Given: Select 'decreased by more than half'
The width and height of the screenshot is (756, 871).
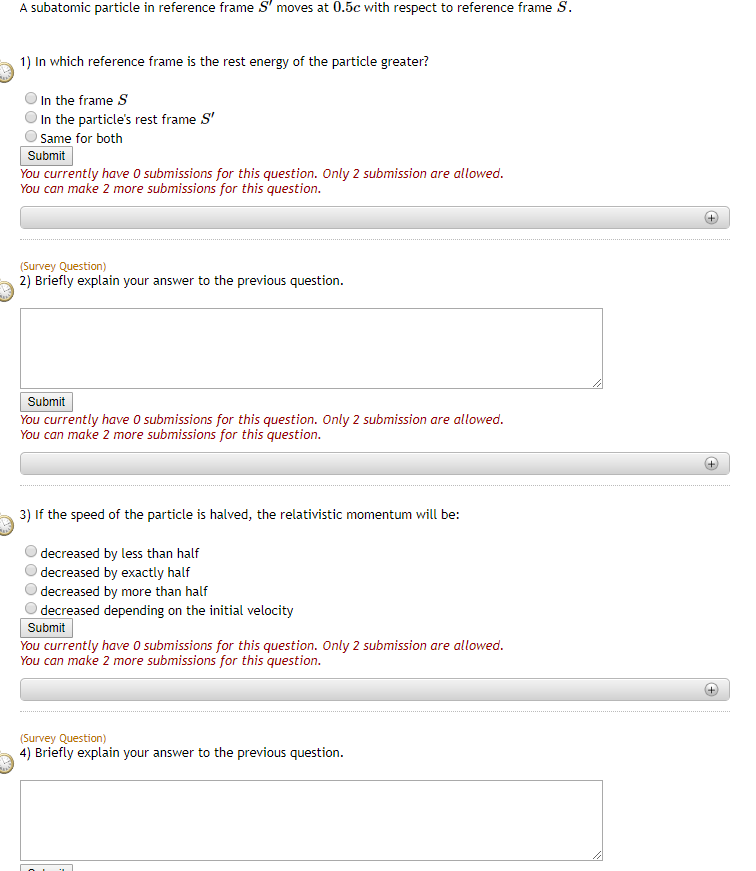Looking at the screenshot, I should tap(31, 589).
